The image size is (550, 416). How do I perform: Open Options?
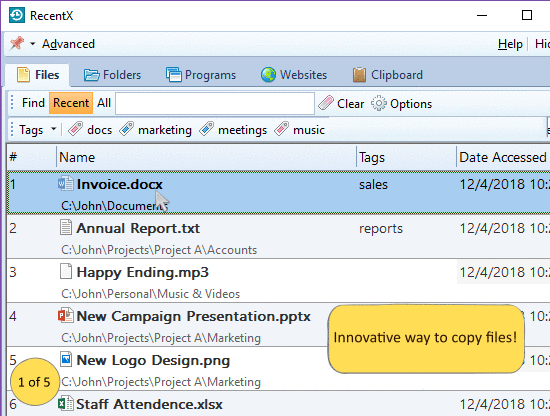[401, 103]
